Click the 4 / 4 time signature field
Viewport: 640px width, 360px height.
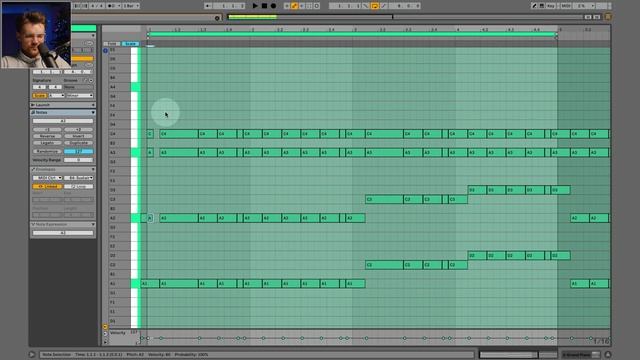[97, 6]
